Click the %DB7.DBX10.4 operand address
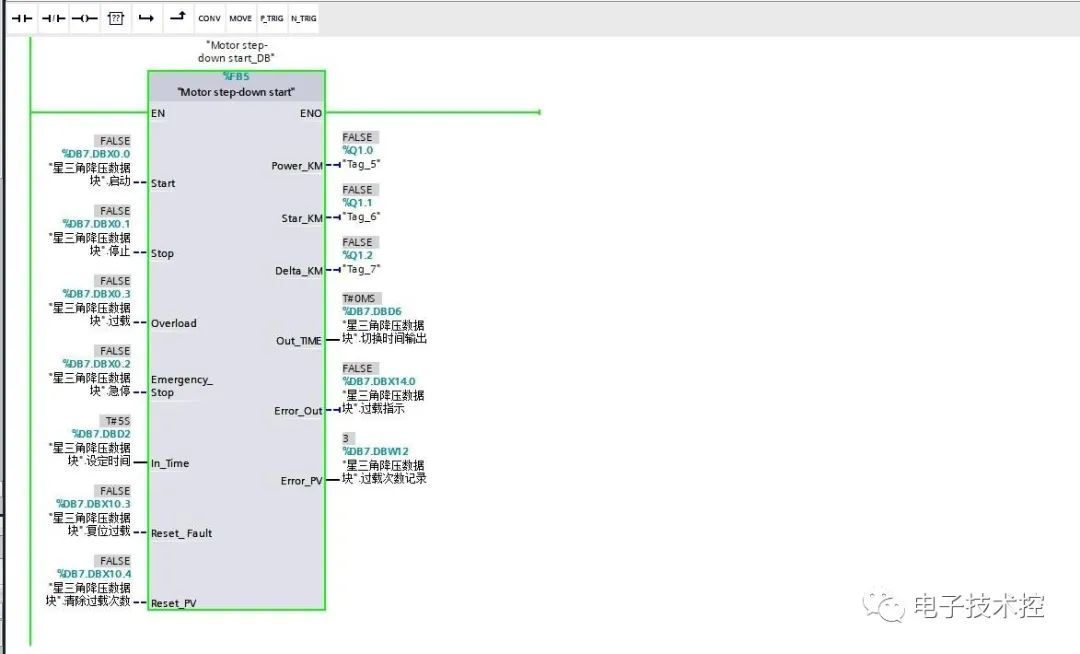 point(94,573)
